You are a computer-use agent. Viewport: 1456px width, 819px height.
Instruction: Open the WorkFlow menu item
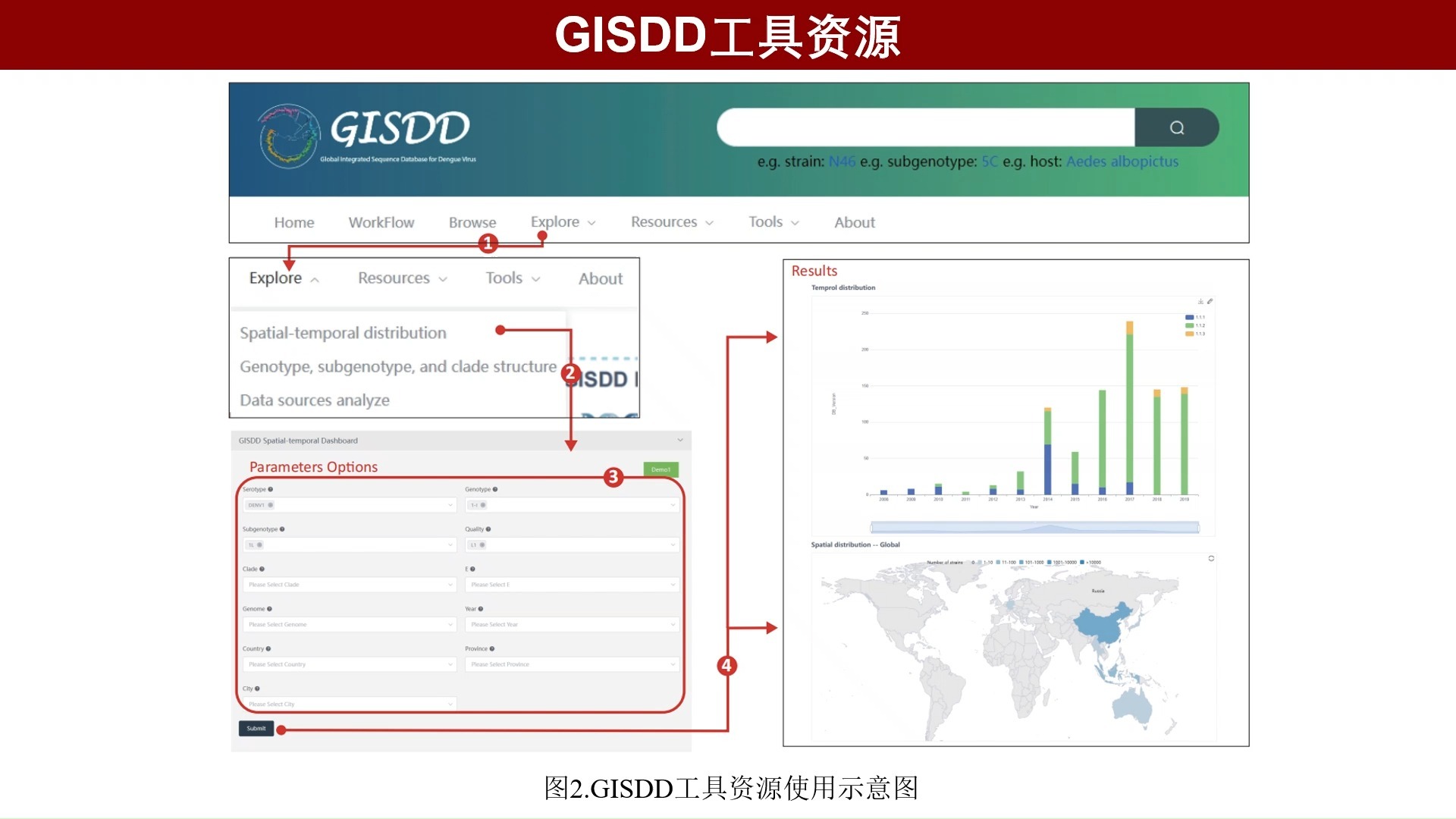click(x=381, y=222)
